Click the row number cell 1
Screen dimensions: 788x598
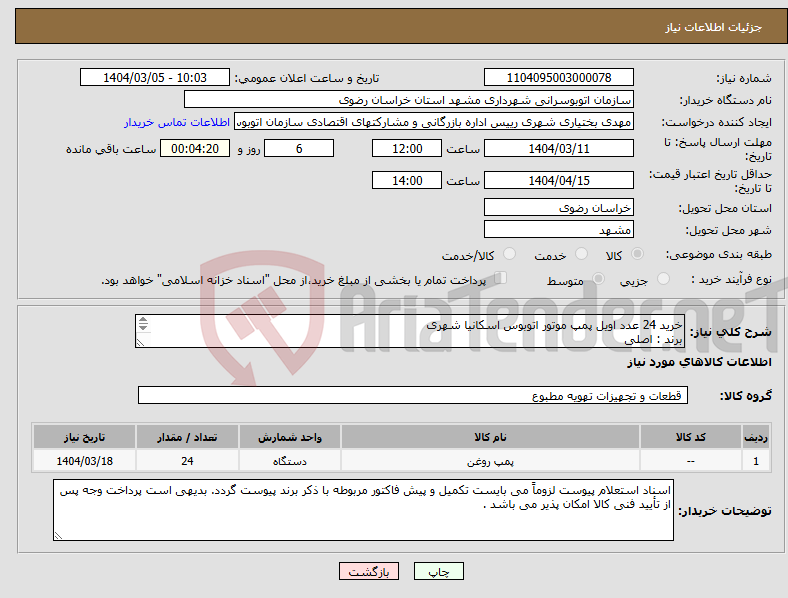click(756, 461)
